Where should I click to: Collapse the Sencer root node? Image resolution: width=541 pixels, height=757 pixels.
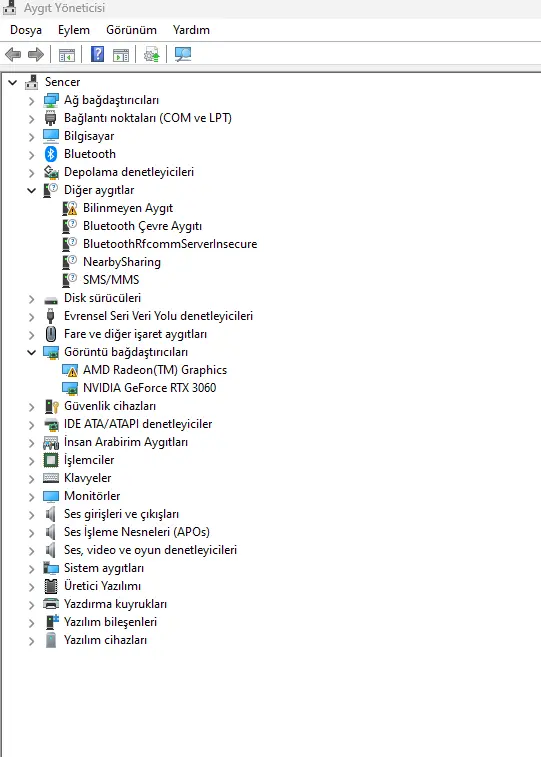[x=13, y=83]
